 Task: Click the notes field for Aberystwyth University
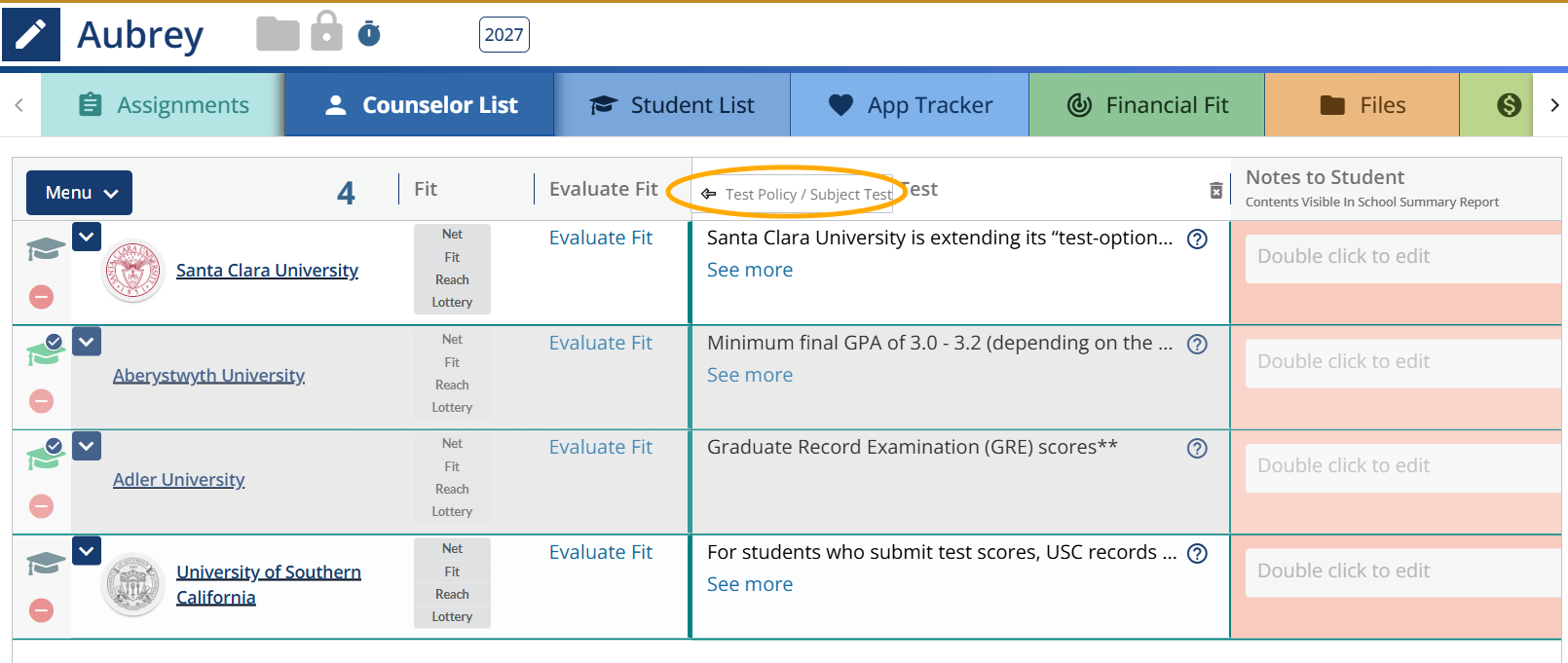[1403, 364]
